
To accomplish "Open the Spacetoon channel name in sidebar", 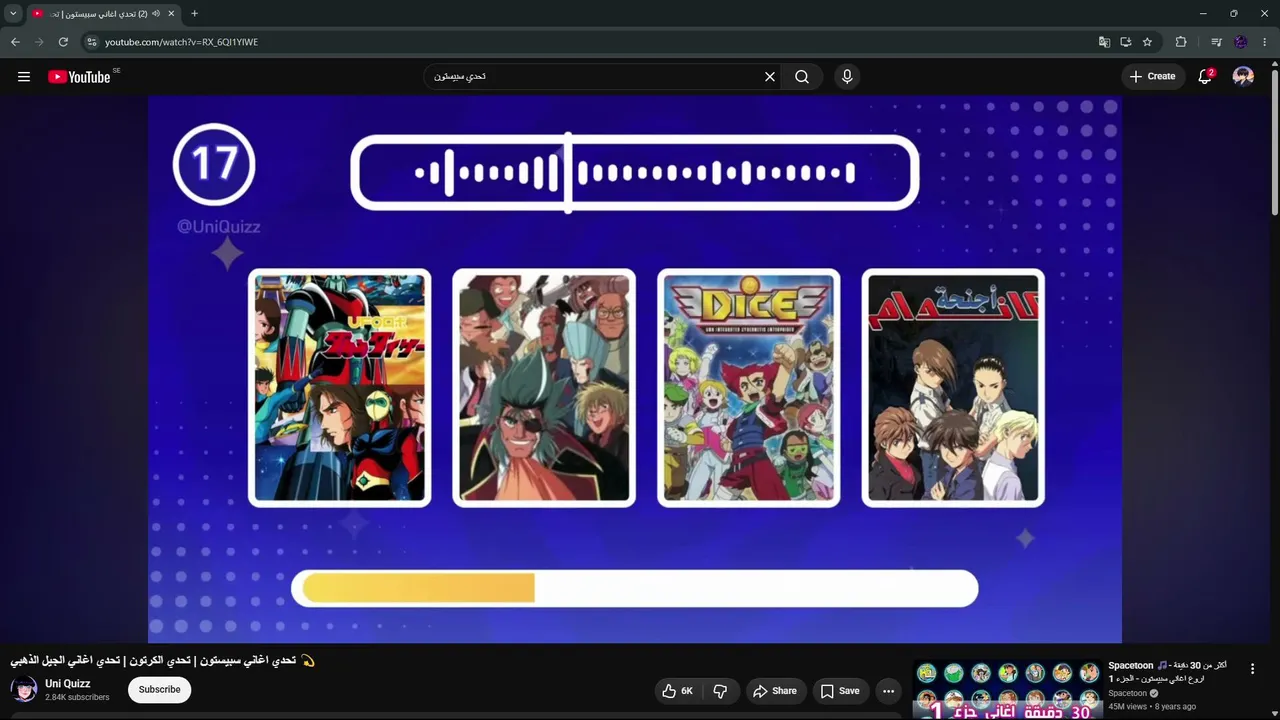I will (1127, 693).
